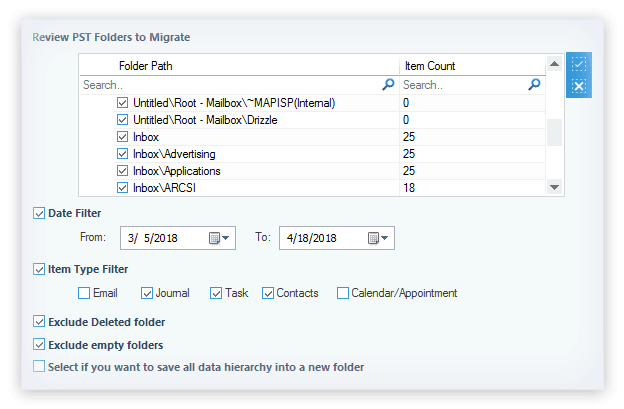
Task: Uncheck the Journal item type
Action: [x=148, y=293]
